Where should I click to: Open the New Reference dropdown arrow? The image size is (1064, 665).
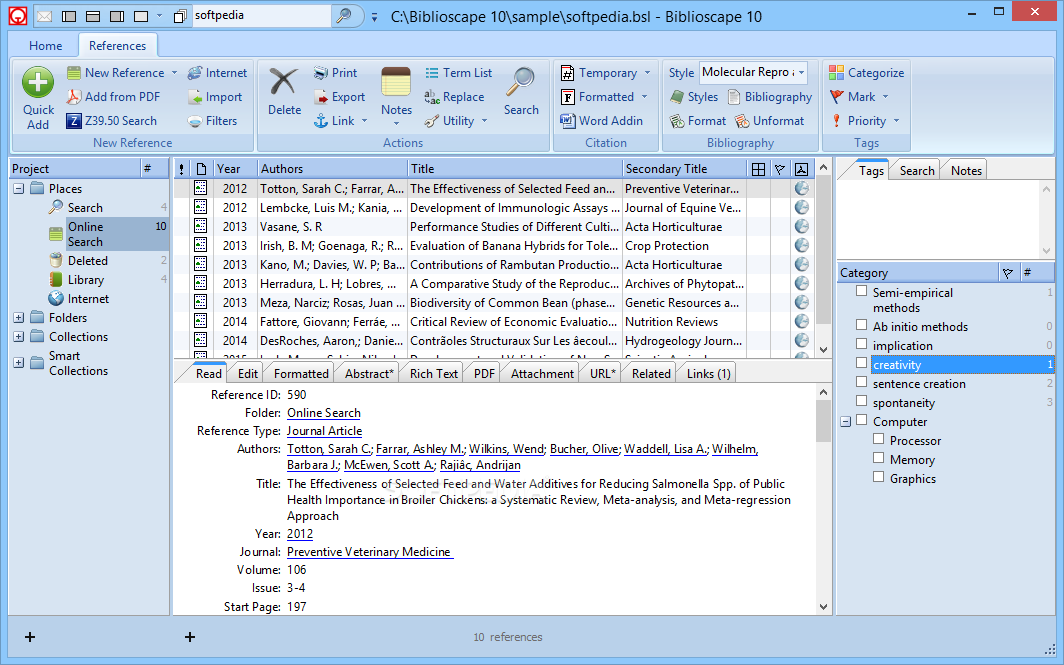tap(174, 73)
